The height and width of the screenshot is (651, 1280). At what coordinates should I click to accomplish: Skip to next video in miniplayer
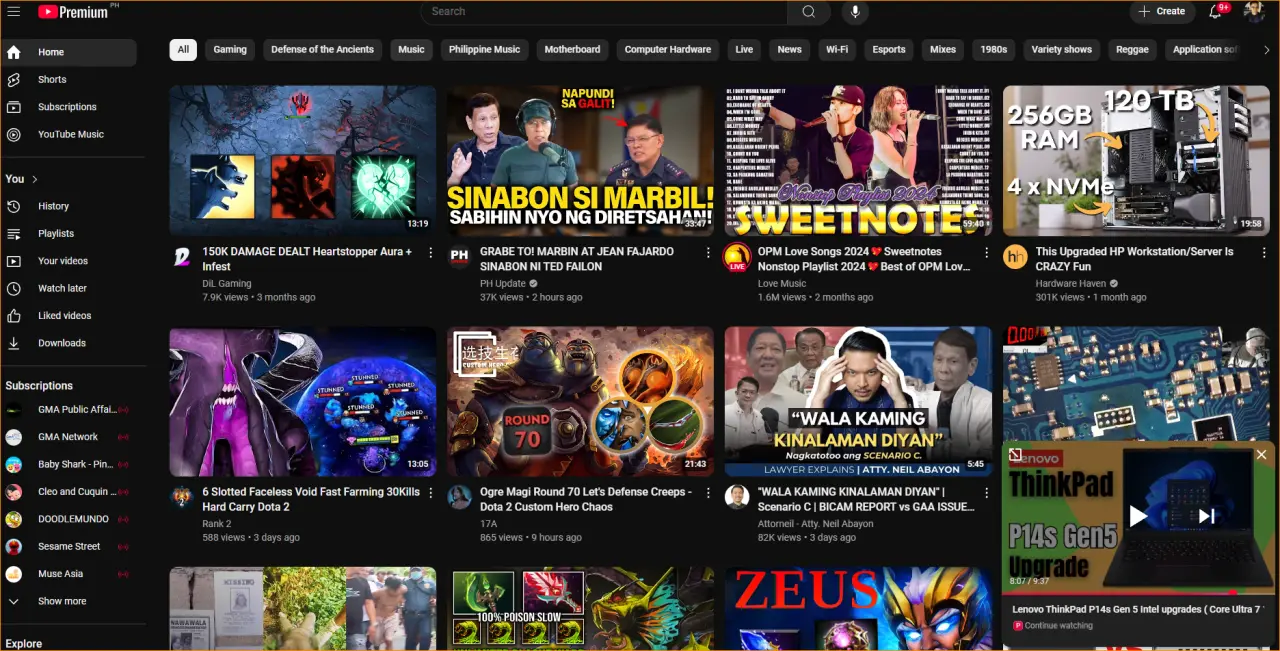(x=1207, y=516)
